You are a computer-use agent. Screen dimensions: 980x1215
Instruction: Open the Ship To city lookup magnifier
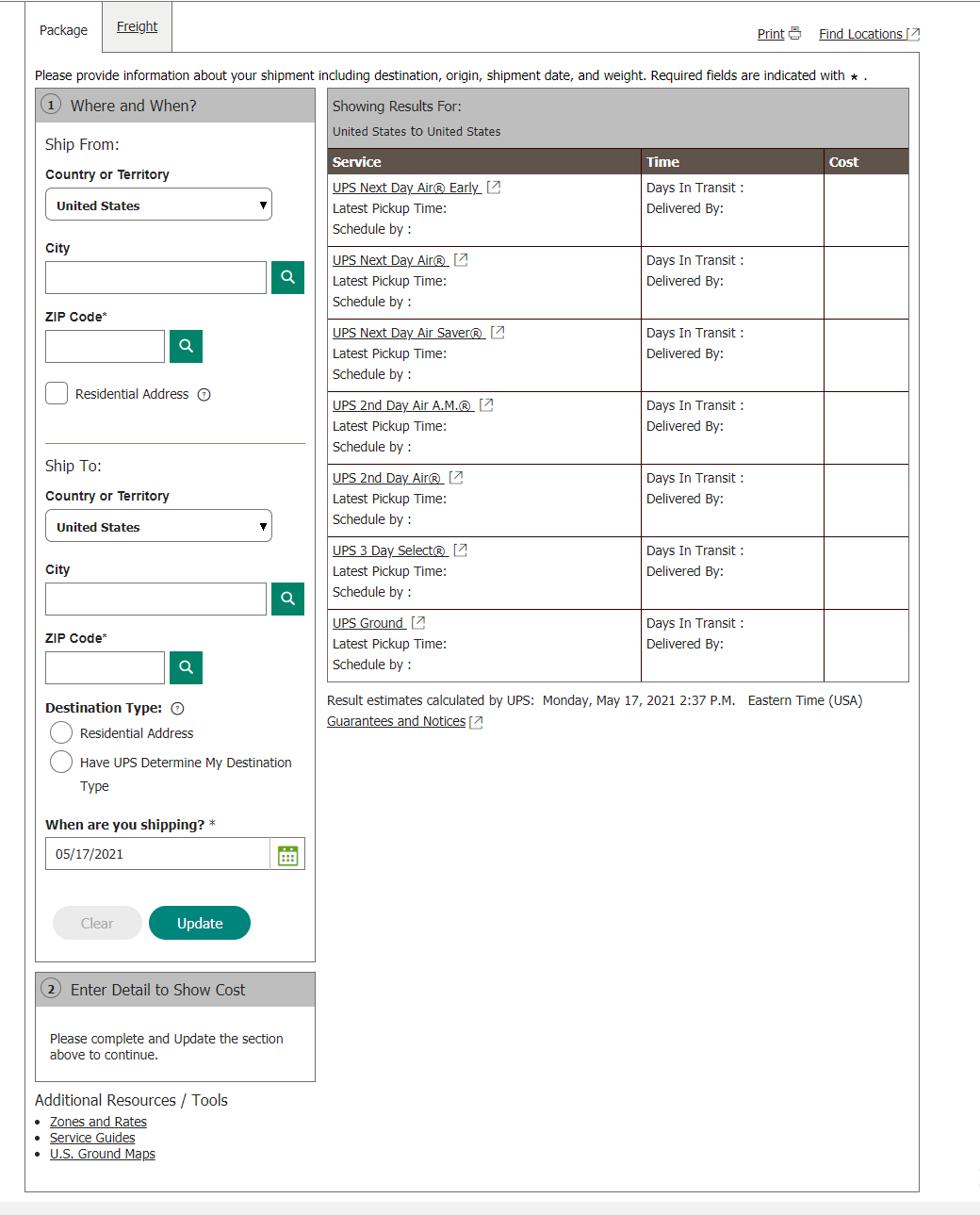[x=287, y=599]
